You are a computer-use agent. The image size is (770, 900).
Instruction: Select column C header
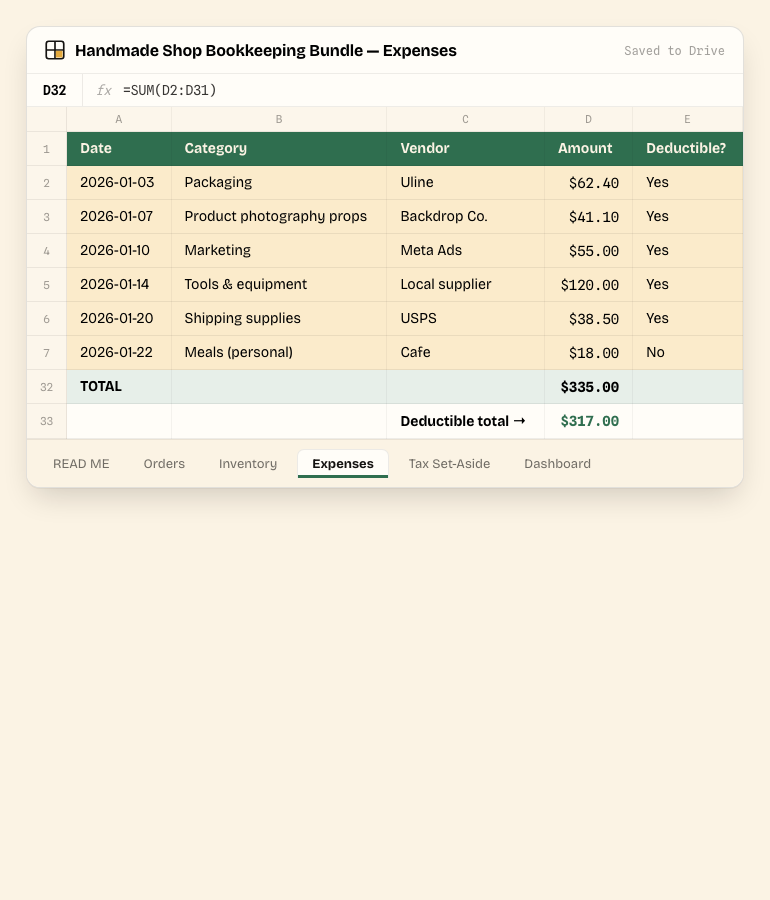pyautogui.click(x=465, y=119)
